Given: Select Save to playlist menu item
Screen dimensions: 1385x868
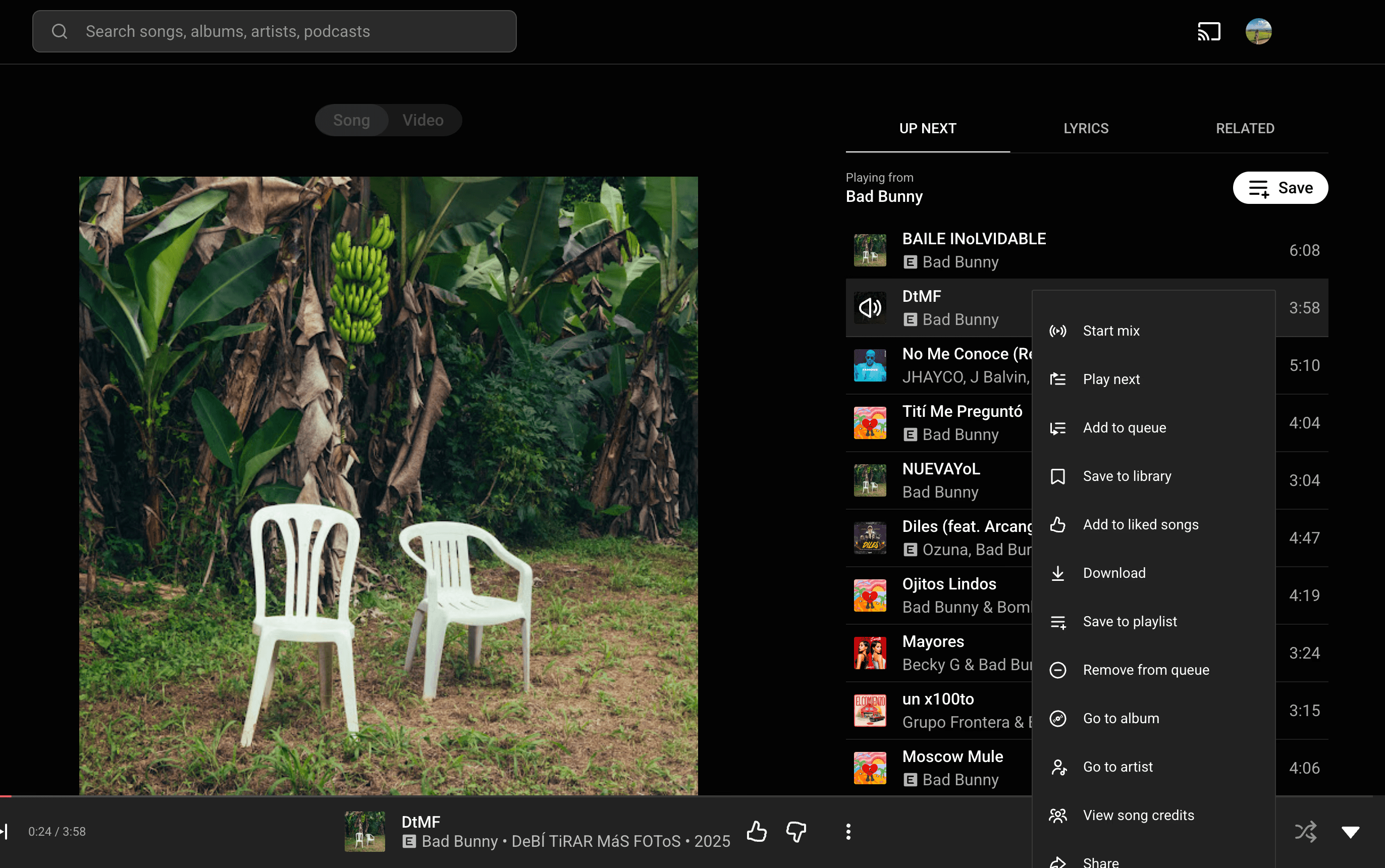Looking at the screenshot, I should point(1153,622).
